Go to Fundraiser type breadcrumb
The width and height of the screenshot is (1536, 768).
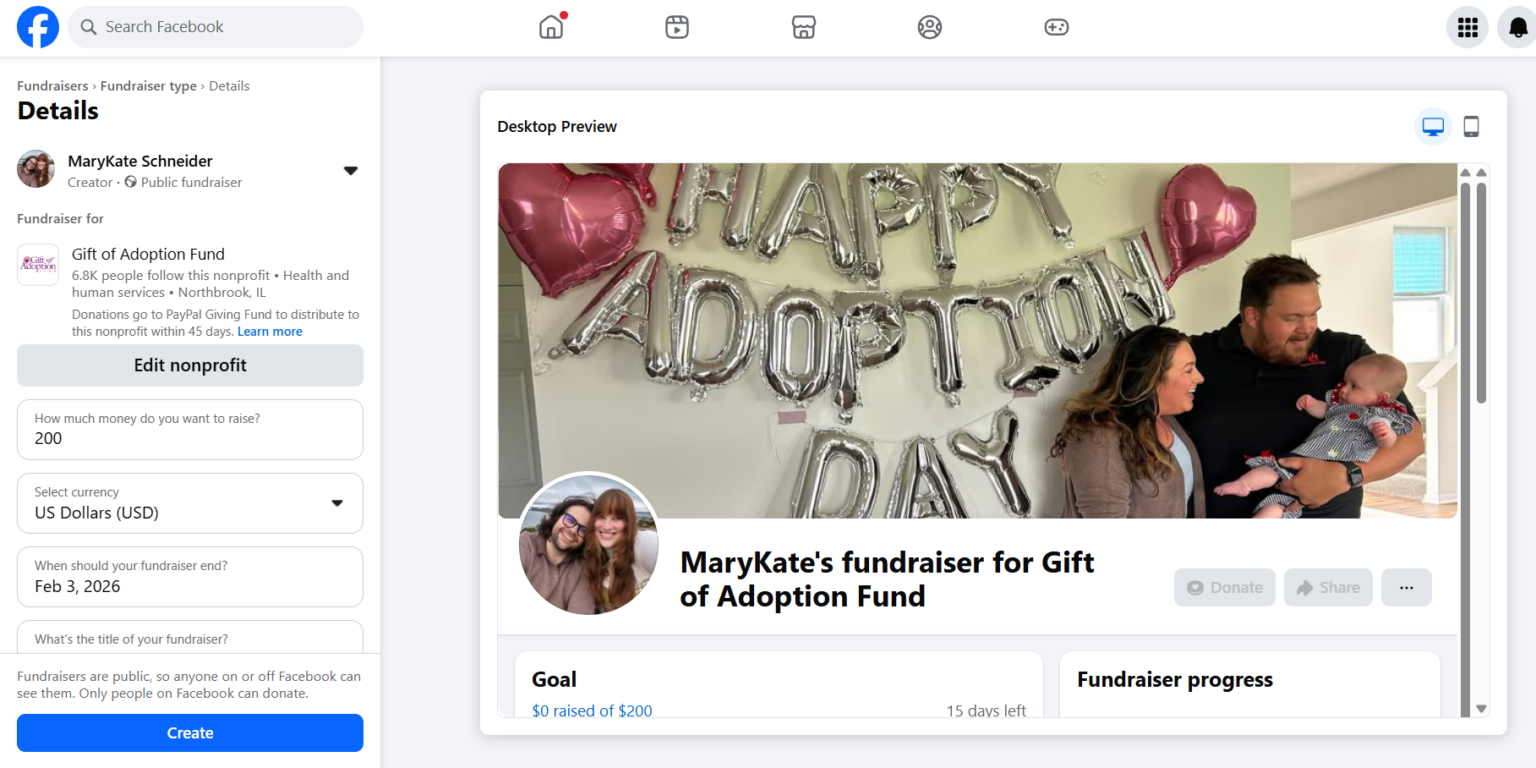148,86
